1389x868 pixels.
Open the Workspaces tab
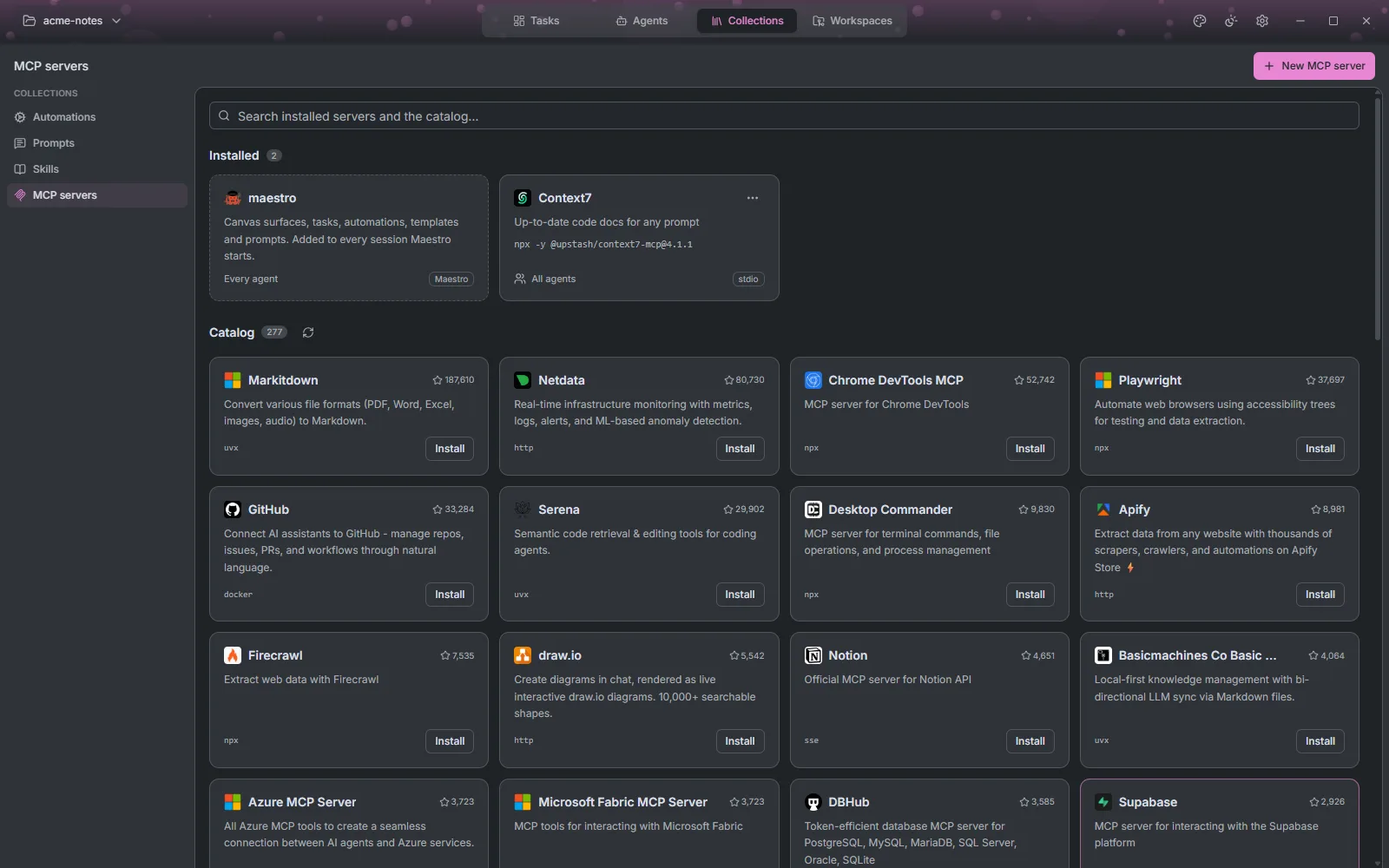click(x=852, y=21)
